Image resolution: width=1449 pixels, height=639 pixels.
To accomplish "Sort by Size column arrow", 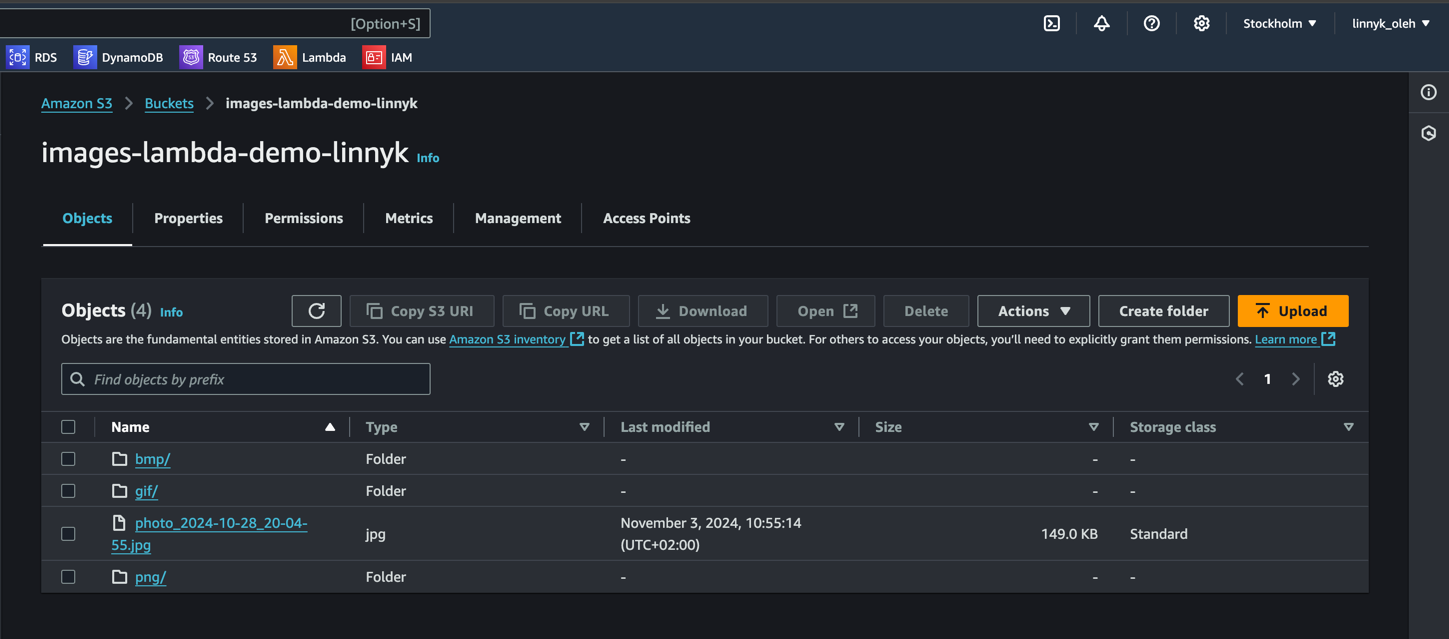I will coord(1094,427).
